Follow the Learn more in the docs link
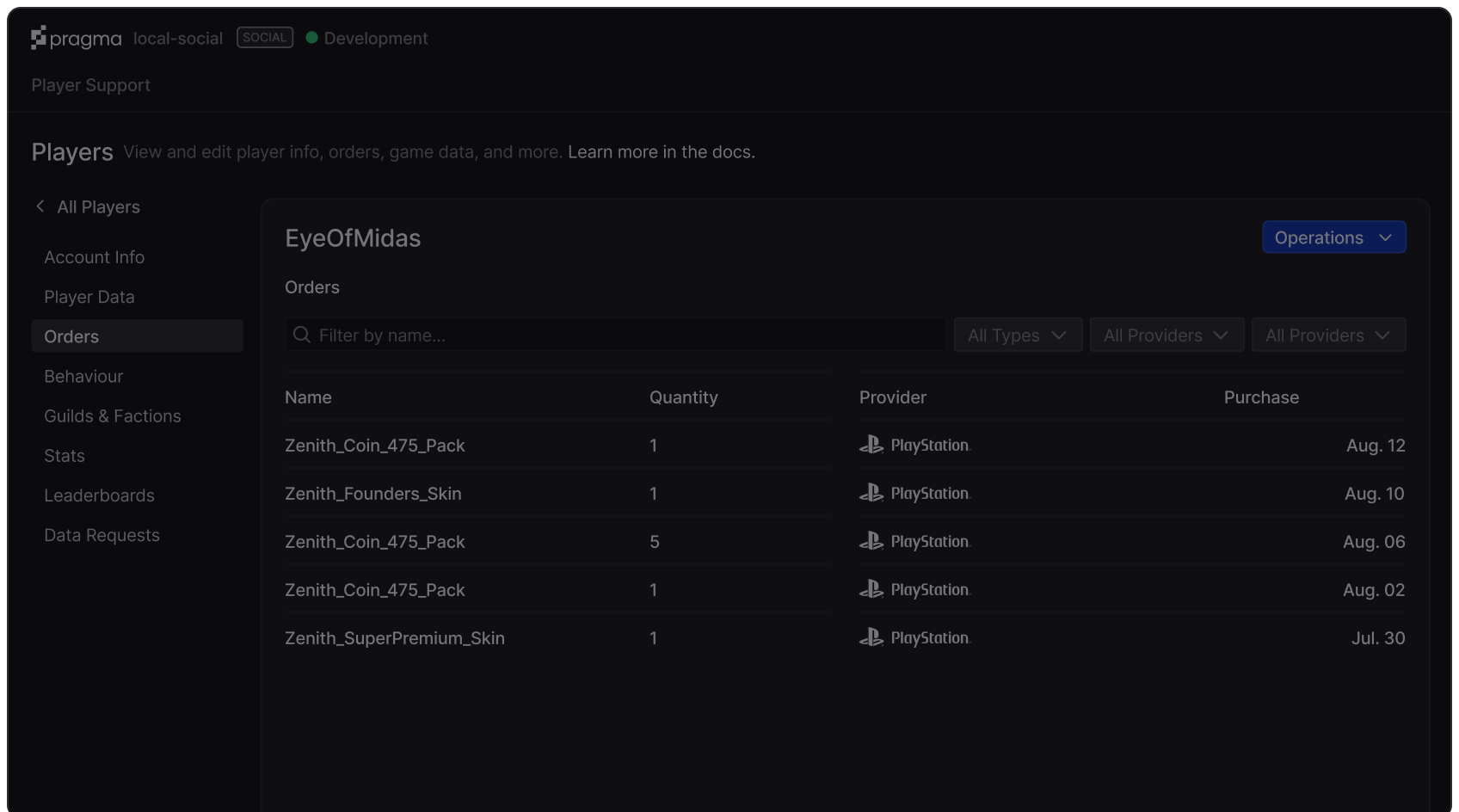Viewport: 1459px width, 812px height. click(x=661, y=152)
